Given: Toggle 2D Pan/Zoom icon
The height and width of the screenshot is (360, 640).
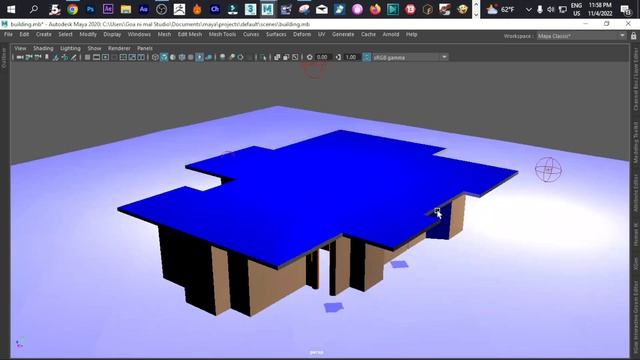Looking at the screenshot, I should (x=64, y=58).
